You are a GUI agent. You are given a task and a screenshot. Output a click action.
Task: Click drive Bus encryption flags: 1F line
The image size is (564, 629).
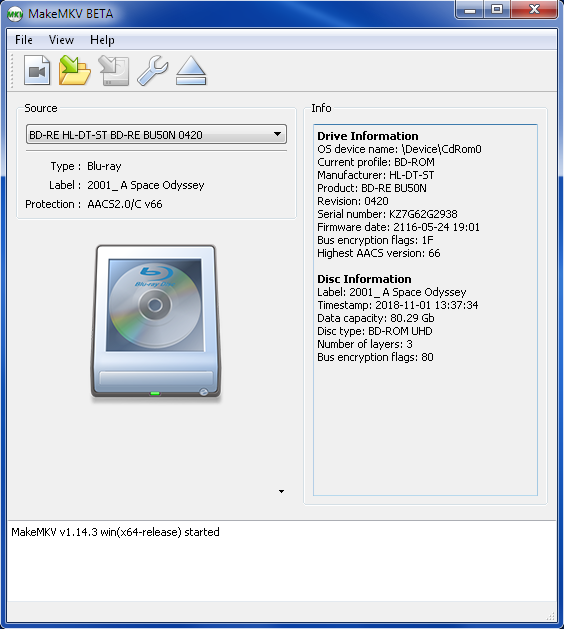pos(375,240)
